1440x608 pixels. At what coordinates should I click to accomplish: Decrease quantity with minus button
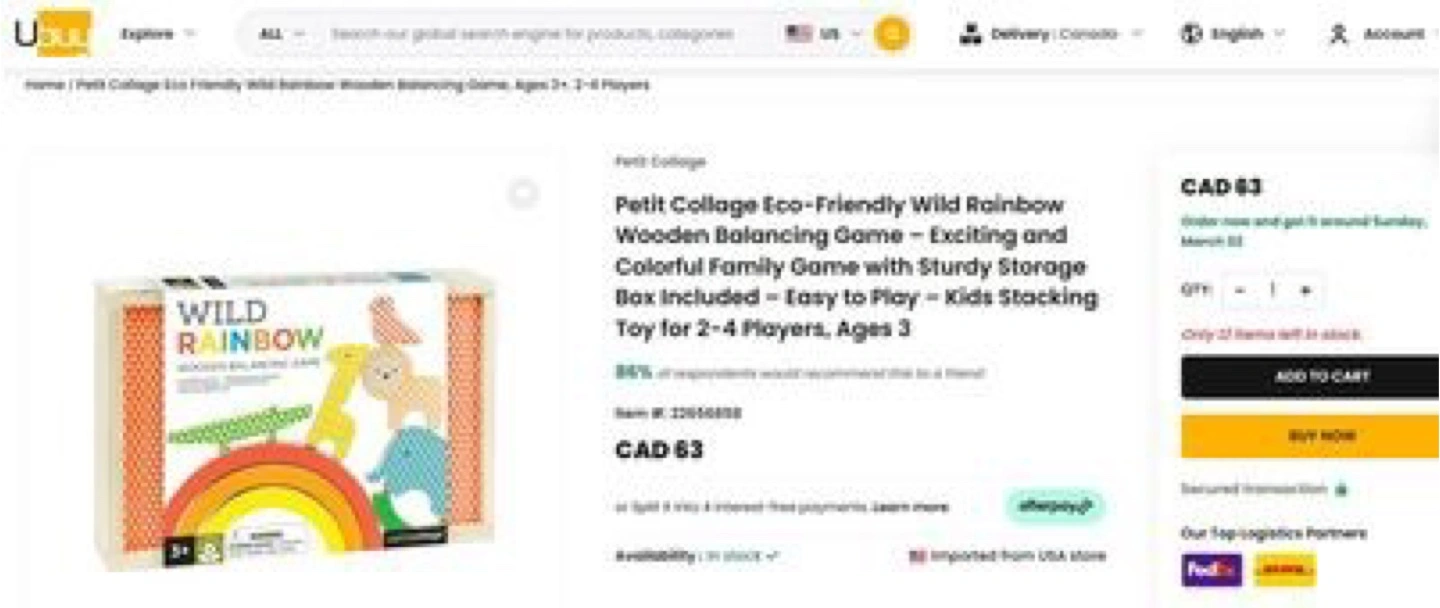pos(1240,290)
